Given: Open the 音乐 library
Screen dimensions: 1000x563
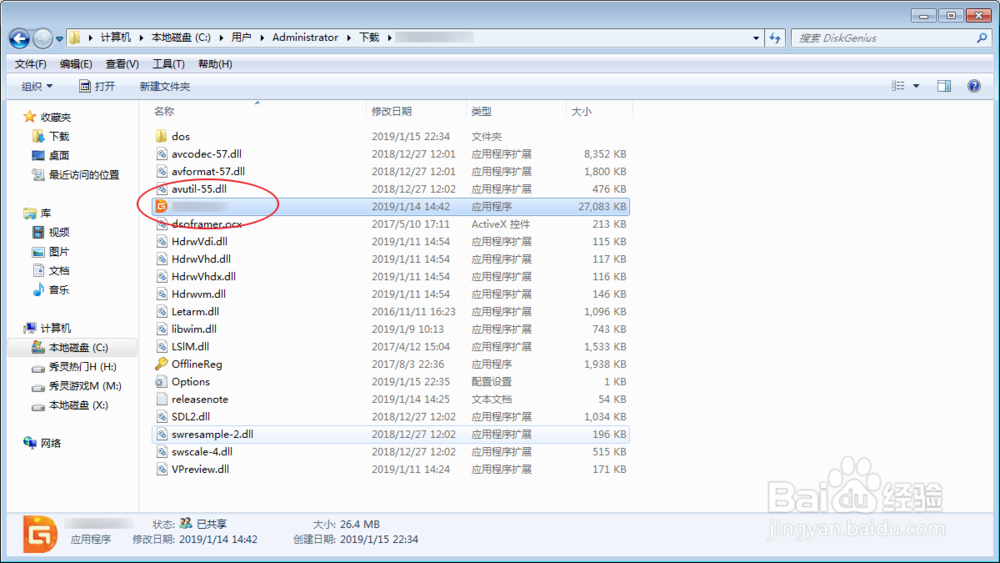Looking at the screenshot, I should pyautogui.click(x=51, y=289).
